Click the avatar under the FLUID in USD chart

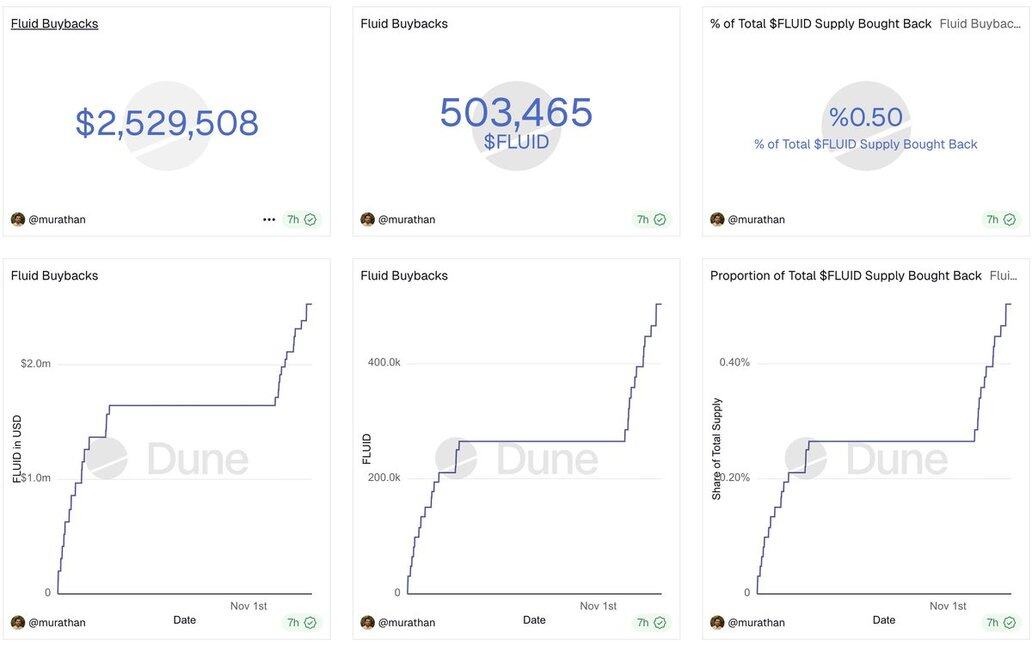coord(18,623)
